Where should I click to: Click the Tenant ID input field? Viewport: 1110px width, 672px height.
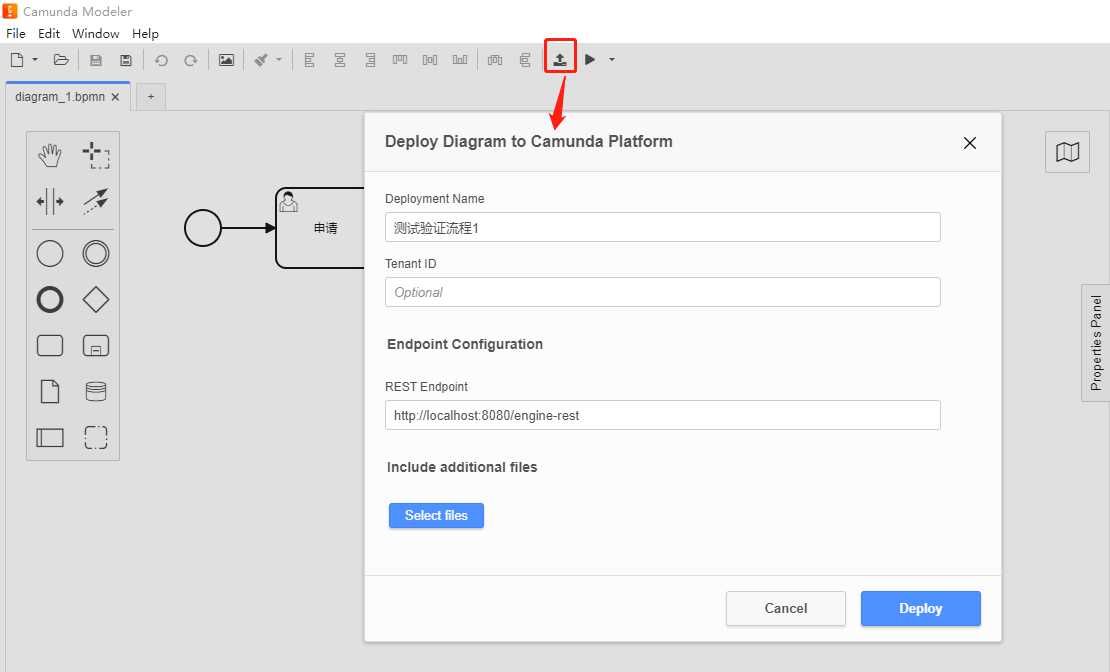click(663, 292)
